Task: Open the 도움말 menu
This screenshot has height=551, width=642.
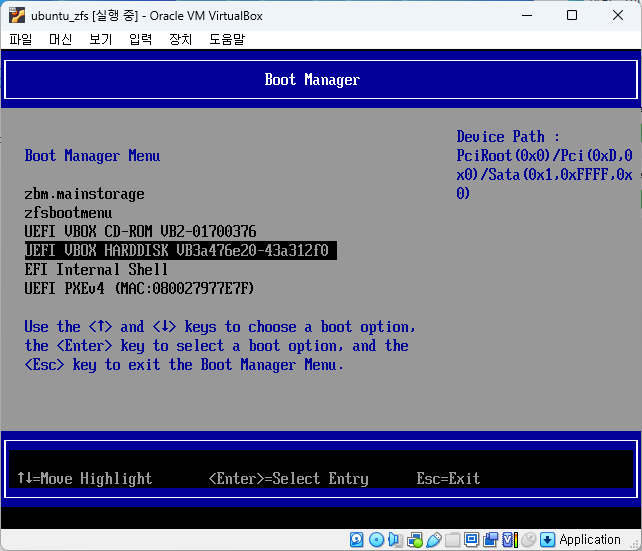Action: click(227, 39)
